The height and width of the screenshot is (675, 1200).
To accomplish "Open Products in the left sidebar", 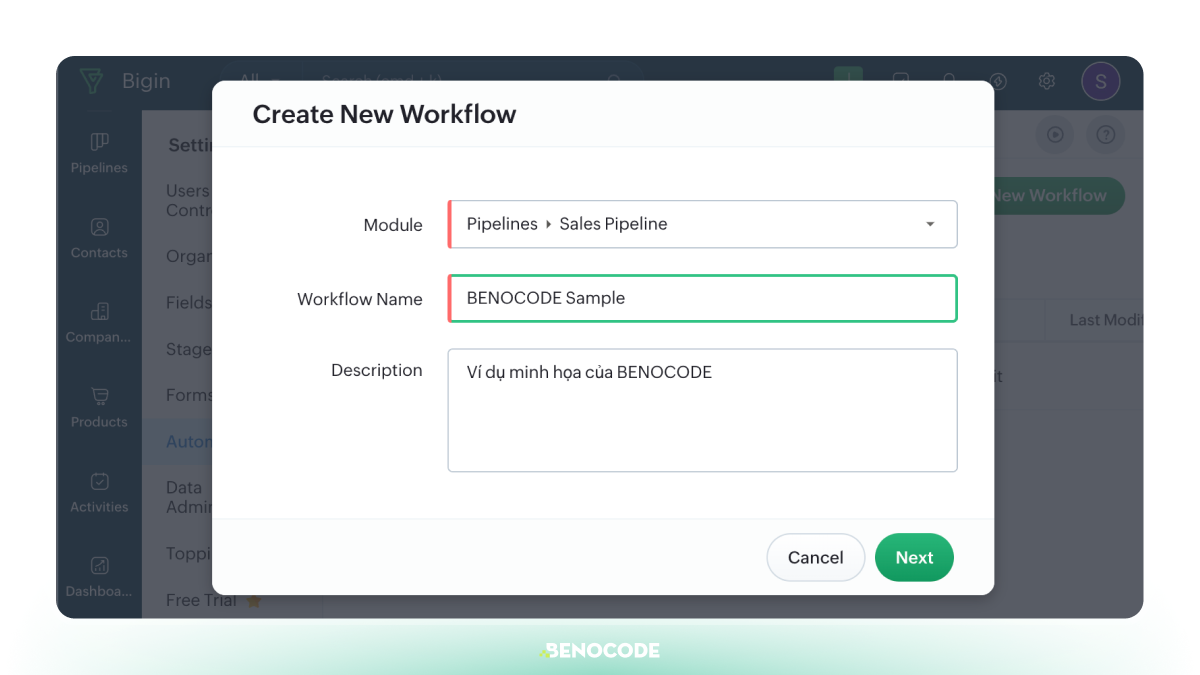I will coord(99,407).
